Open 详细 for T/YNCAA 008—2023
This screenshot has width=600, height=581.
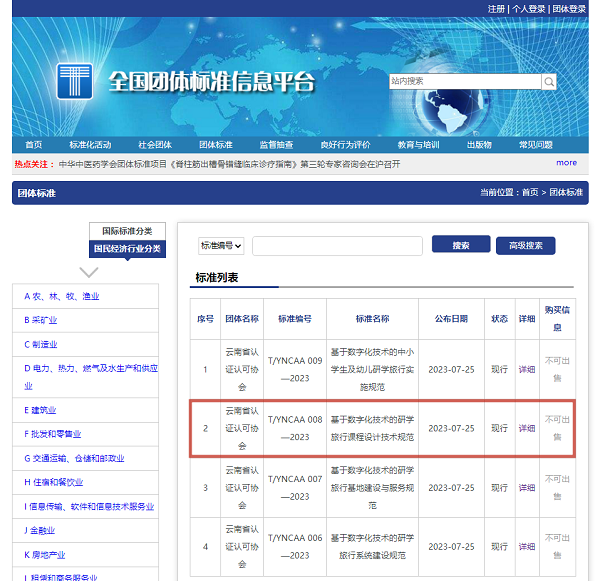pos(527,428)
